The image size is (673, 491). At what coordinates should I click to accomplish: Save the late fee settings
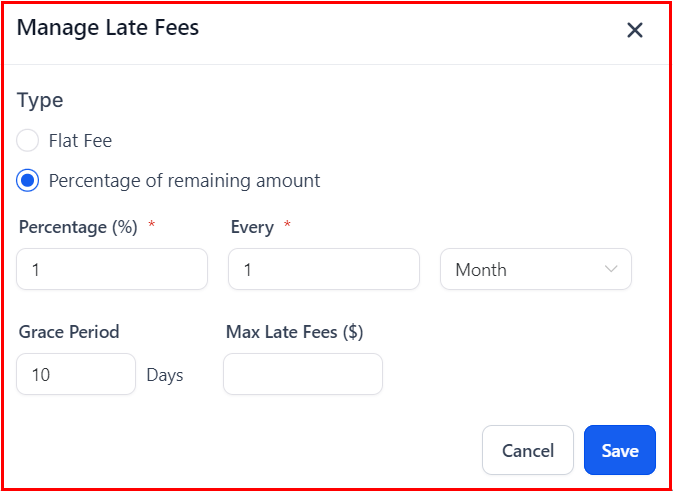click(619, 450)
